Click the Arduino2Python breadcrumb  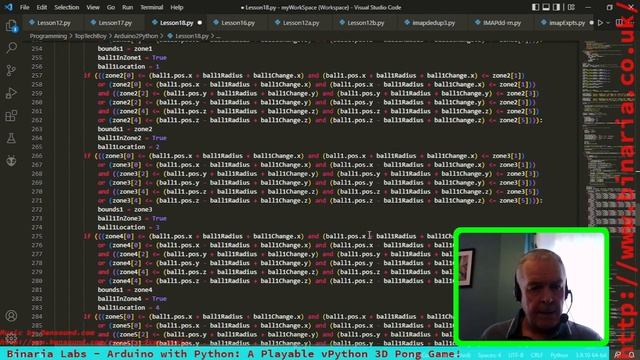(136, 36)
